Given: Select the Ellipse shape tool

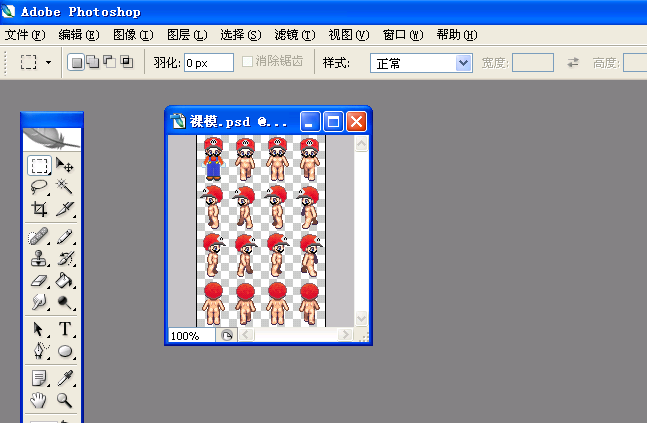Looking at the screenshot, I should pos(64,351).
